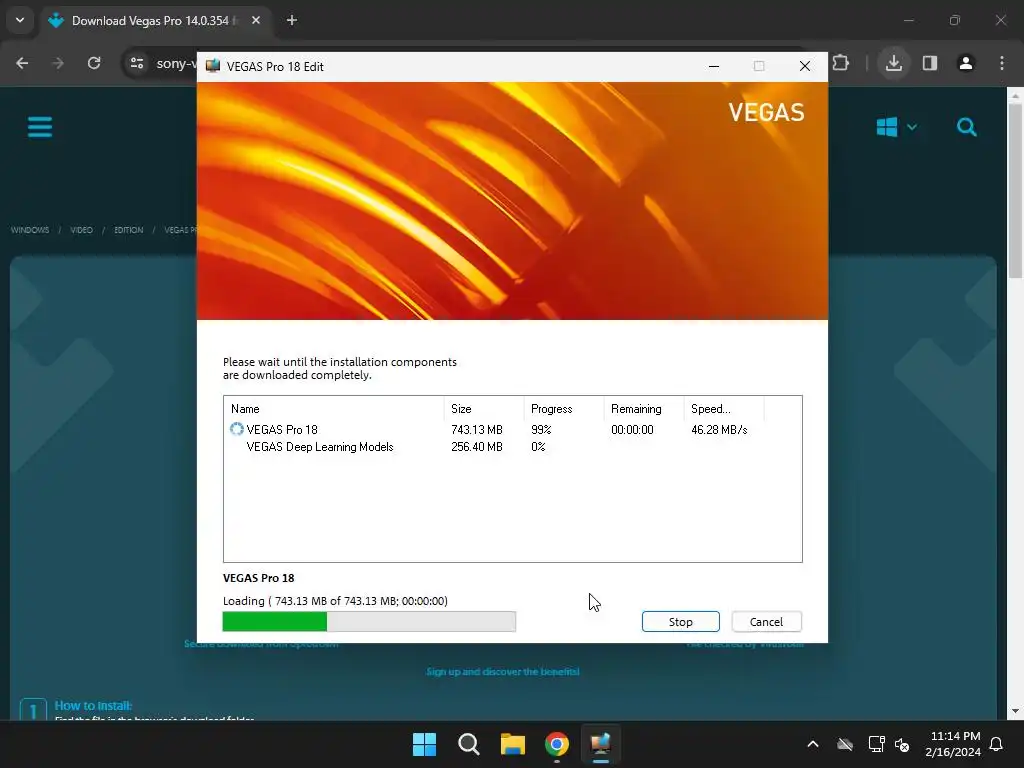
Task: Click the 256.40 MB size value
Action: coord(477,447)
